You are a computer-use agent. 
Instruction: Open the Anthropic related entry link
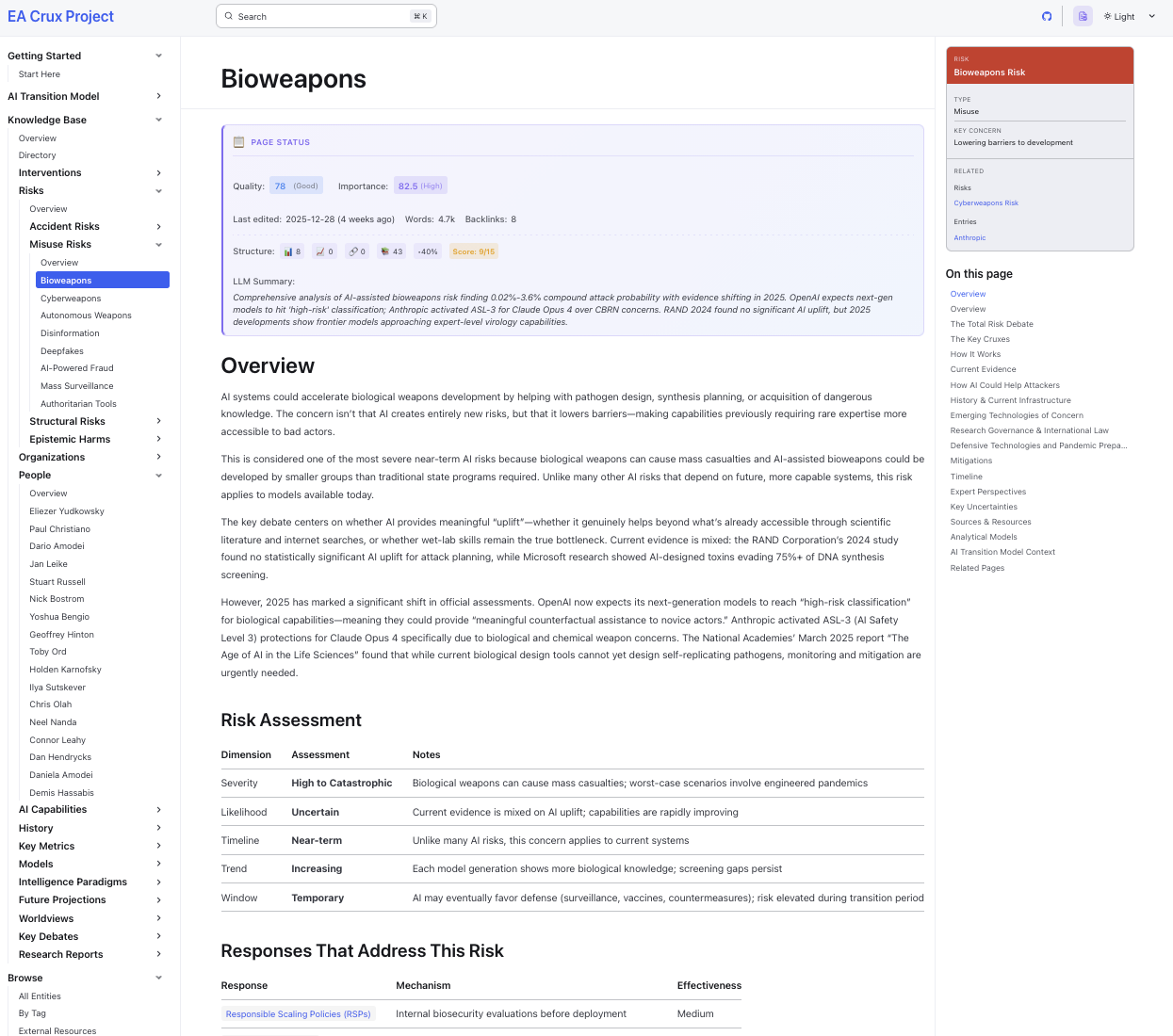click(x=969, y=238)
